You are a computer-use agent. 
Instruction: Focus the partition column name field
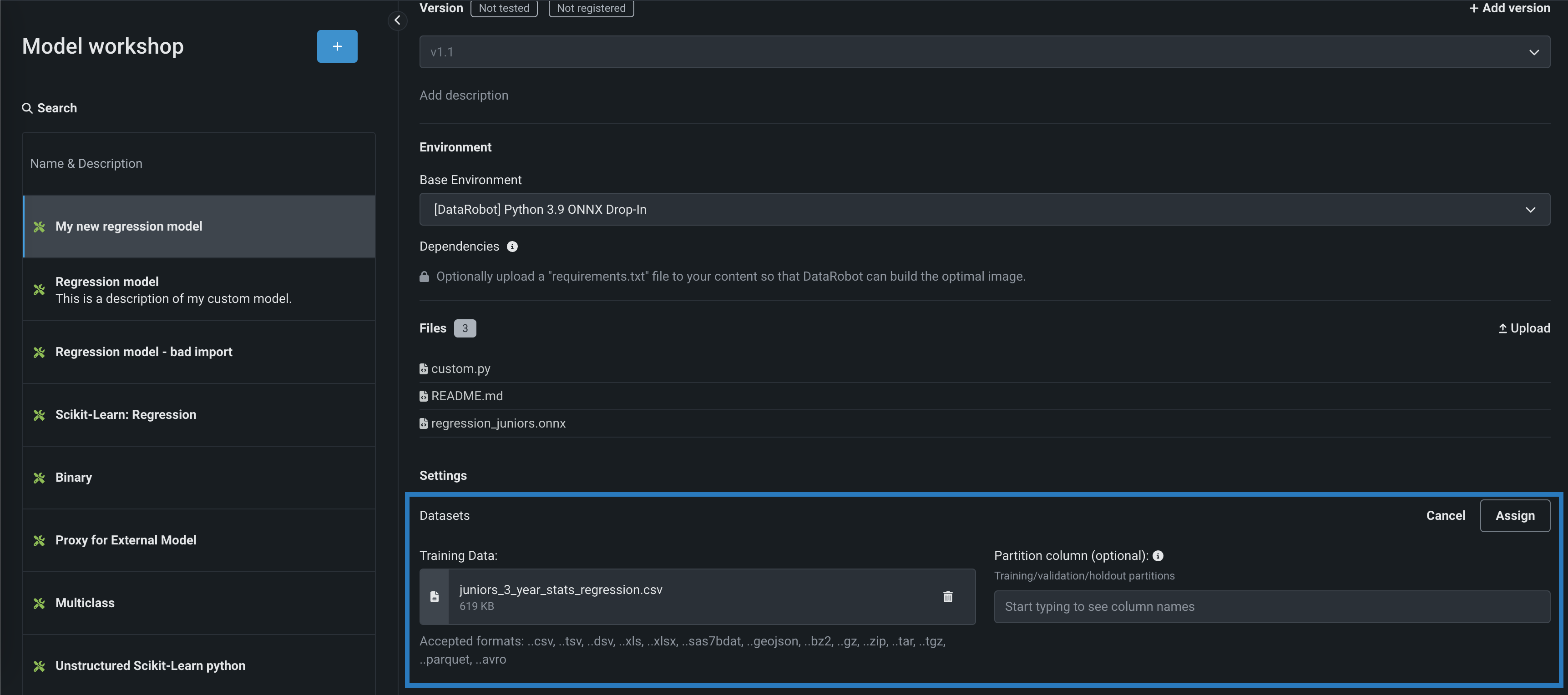[x=1271, y=606]
